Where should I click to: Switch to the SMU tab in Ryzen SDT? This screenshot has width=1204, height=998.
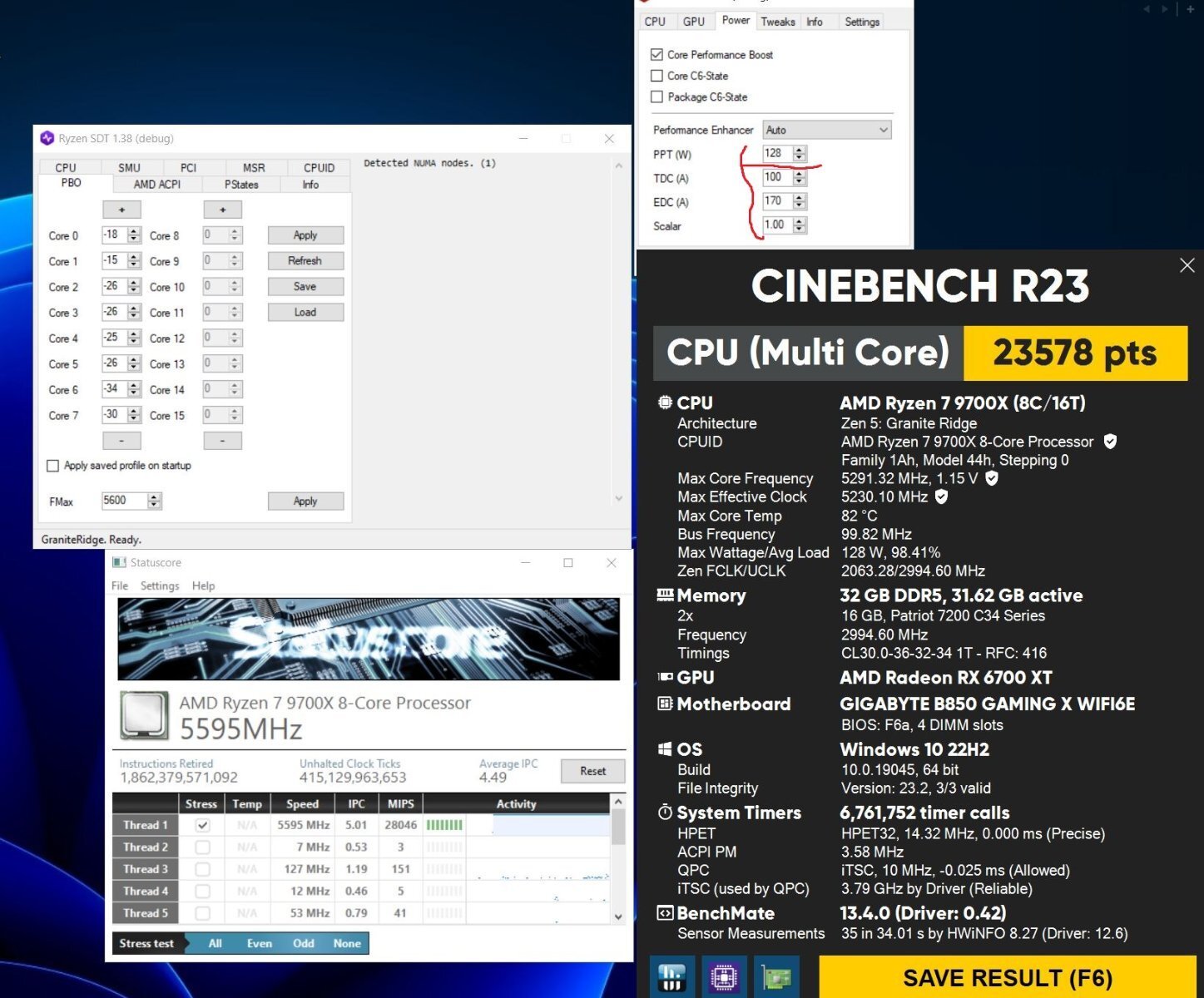[x=129, y=167]
